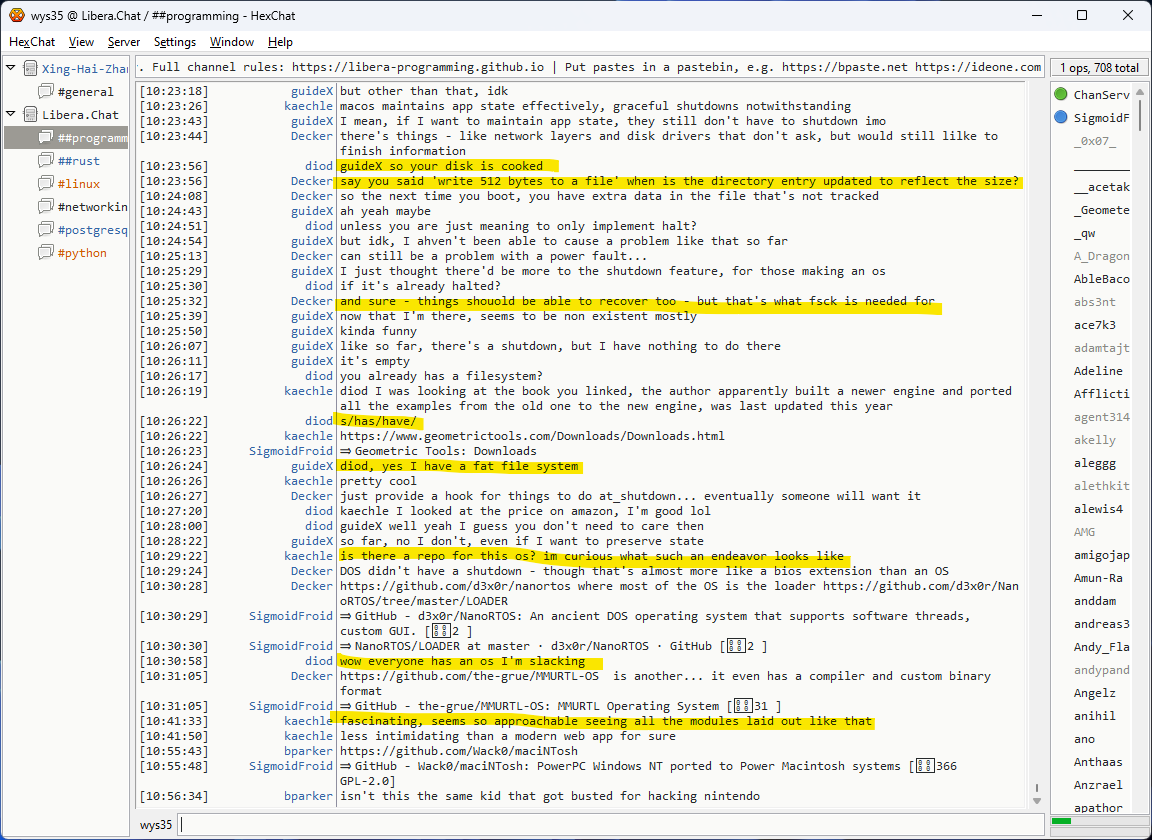Screen dimensions: 1152x840
Task: Click the green op icon beside ChanServ
Action: coord(1061,95)
